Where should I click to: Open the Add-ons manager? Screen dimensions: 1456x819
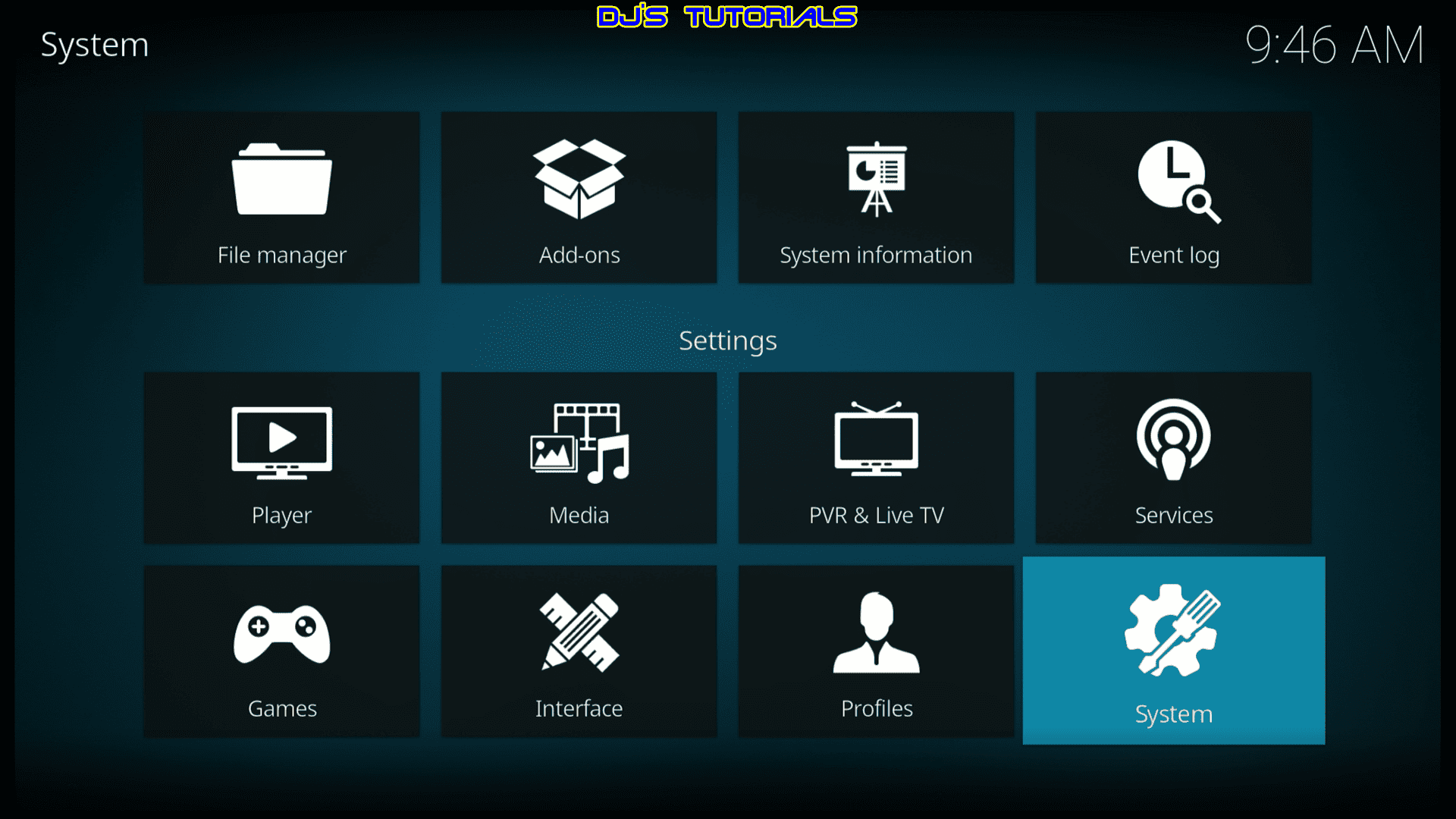pos(579,196)
